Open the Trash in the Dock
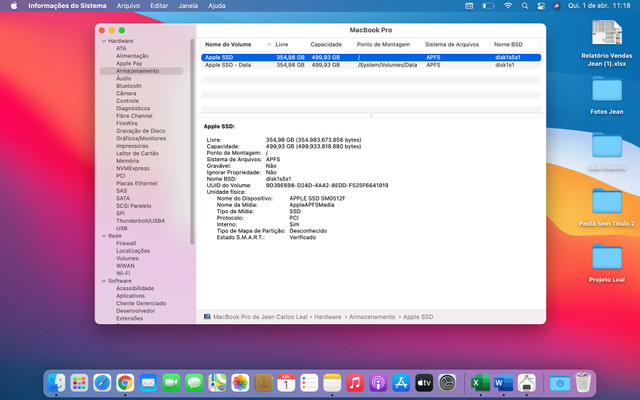 coord(583,383)
